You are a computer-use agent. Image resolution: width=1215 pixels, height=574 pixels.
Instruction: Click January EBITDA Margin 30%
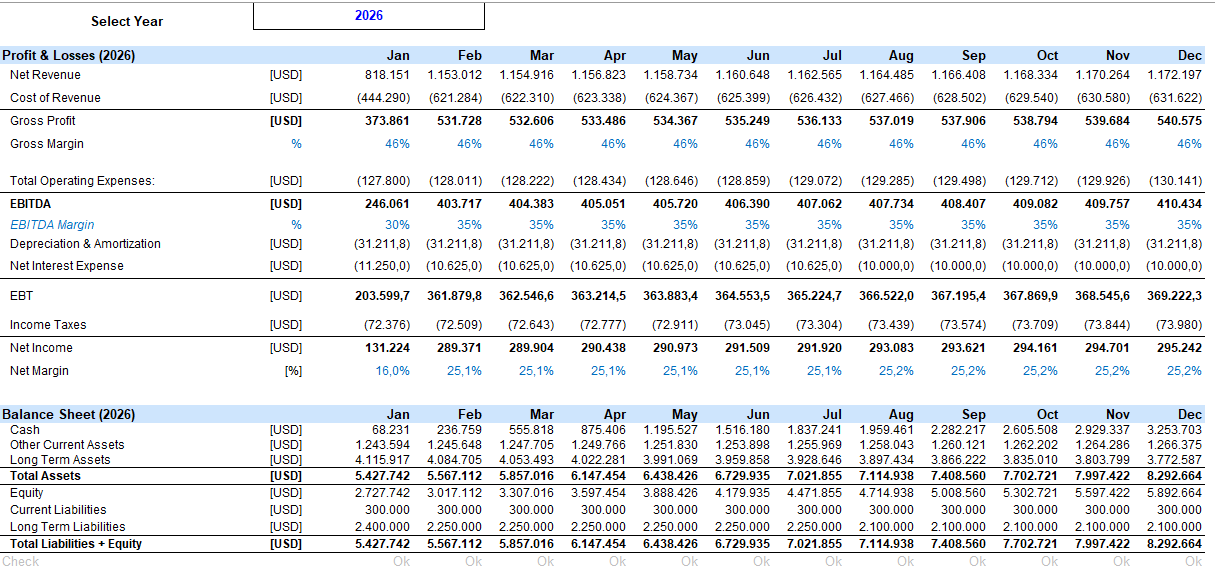point(398,225)
